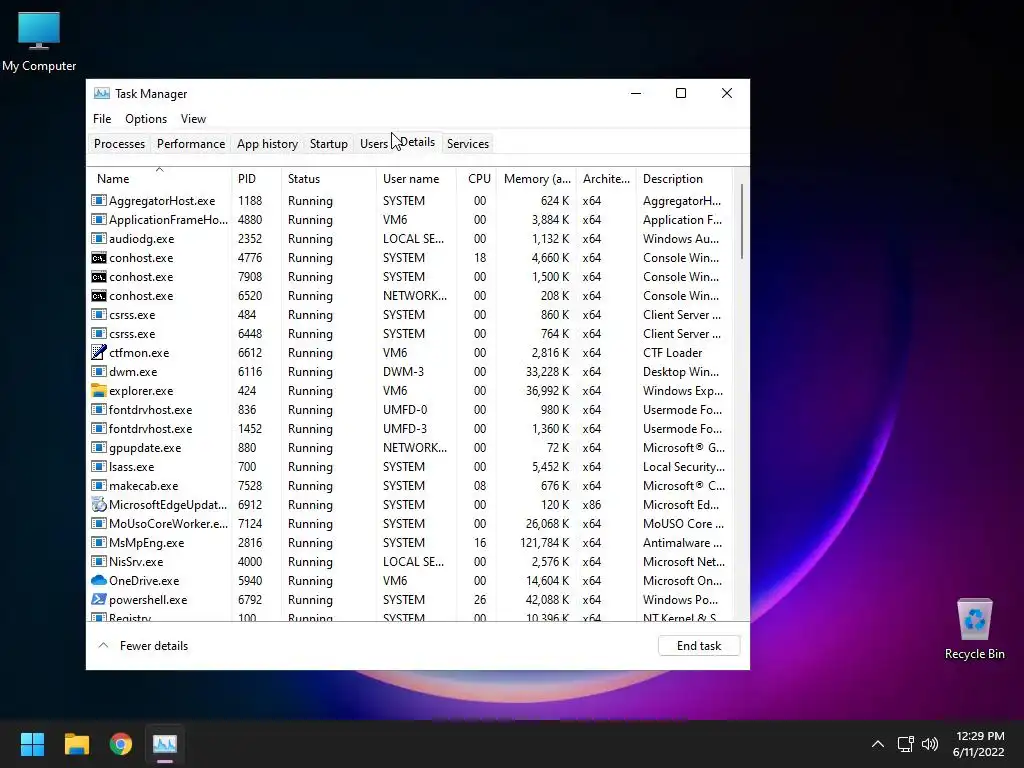Open the volume control in system tray
Viewport: 1024px width, 768px height.
coord(930,744)
